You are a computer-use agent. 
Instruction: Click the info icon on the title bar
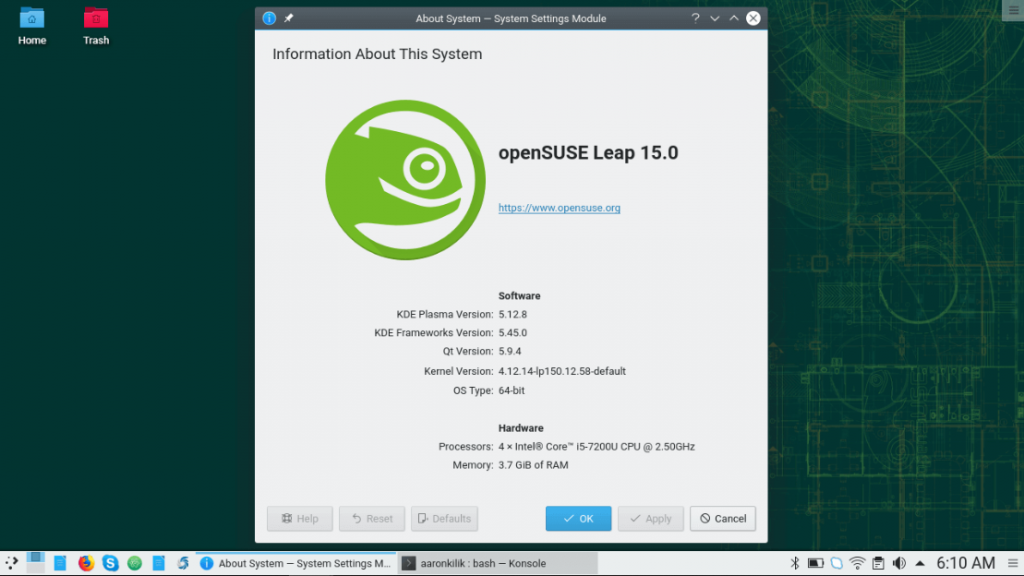click(268, 17)
